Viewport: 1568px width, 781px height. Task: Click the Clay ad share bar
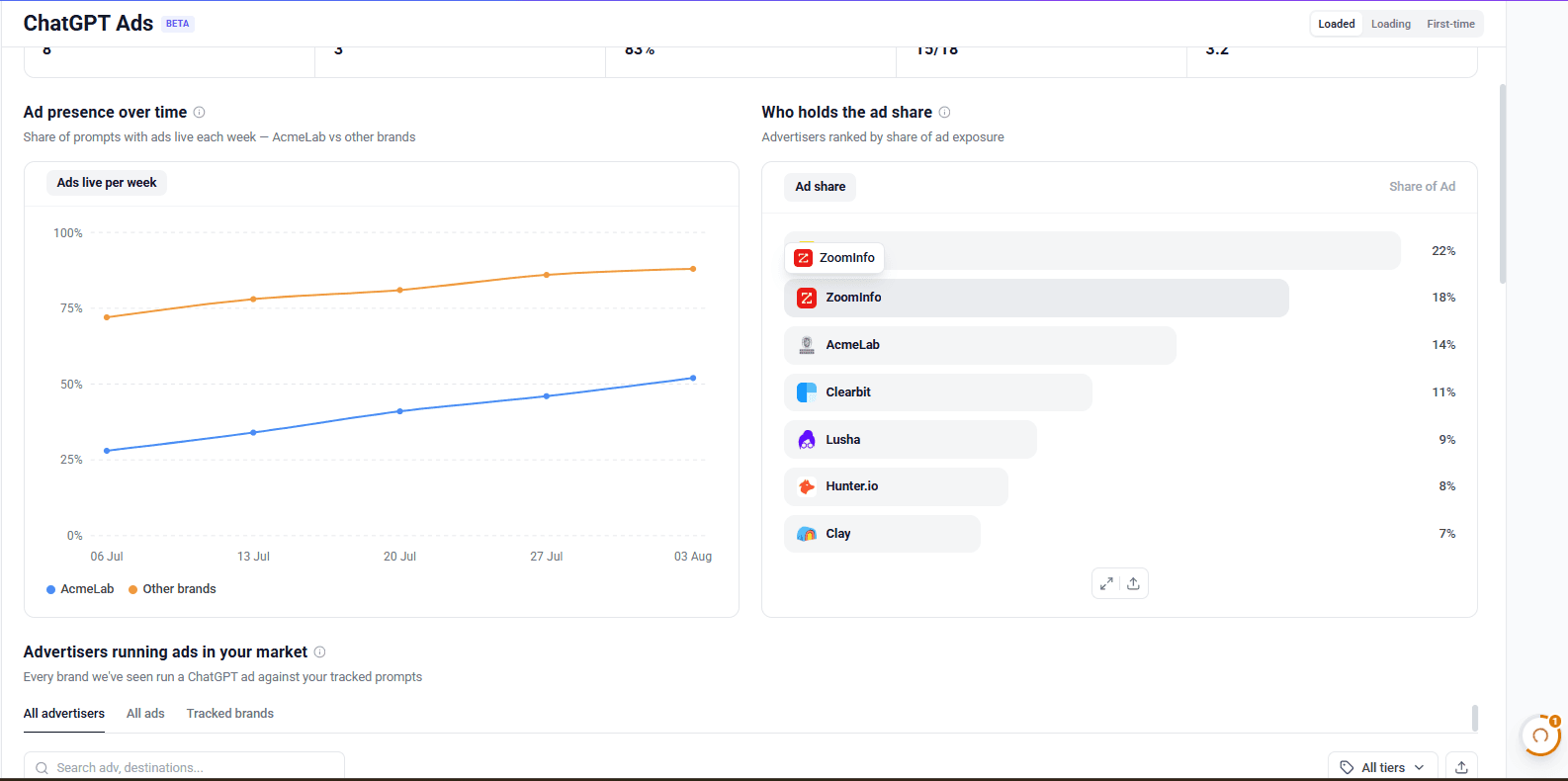[882, 534]
